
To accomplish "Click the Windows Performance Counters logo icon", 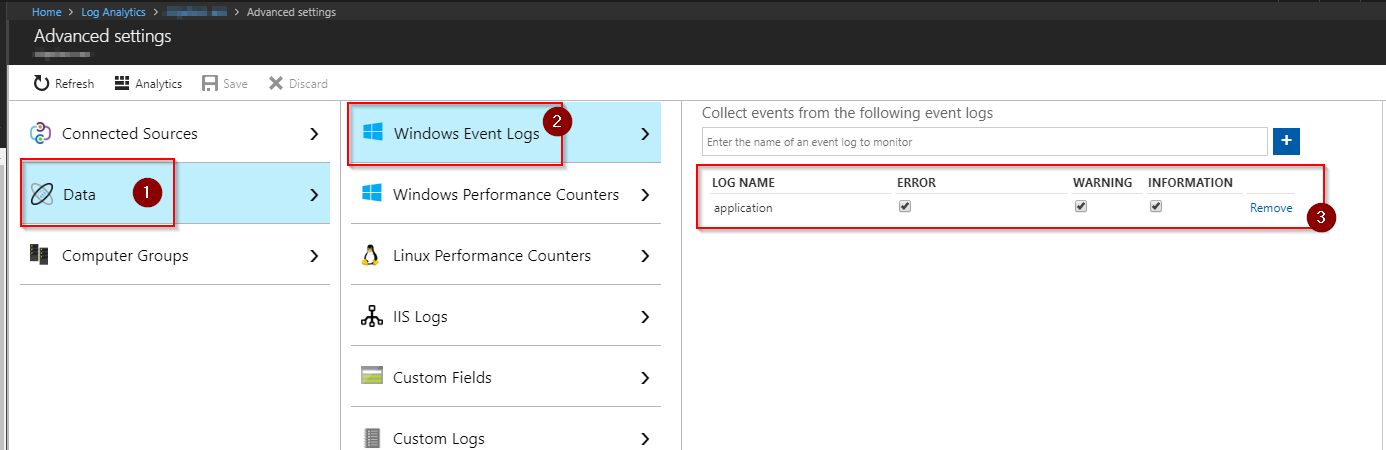I will click(x=372, y=194).
